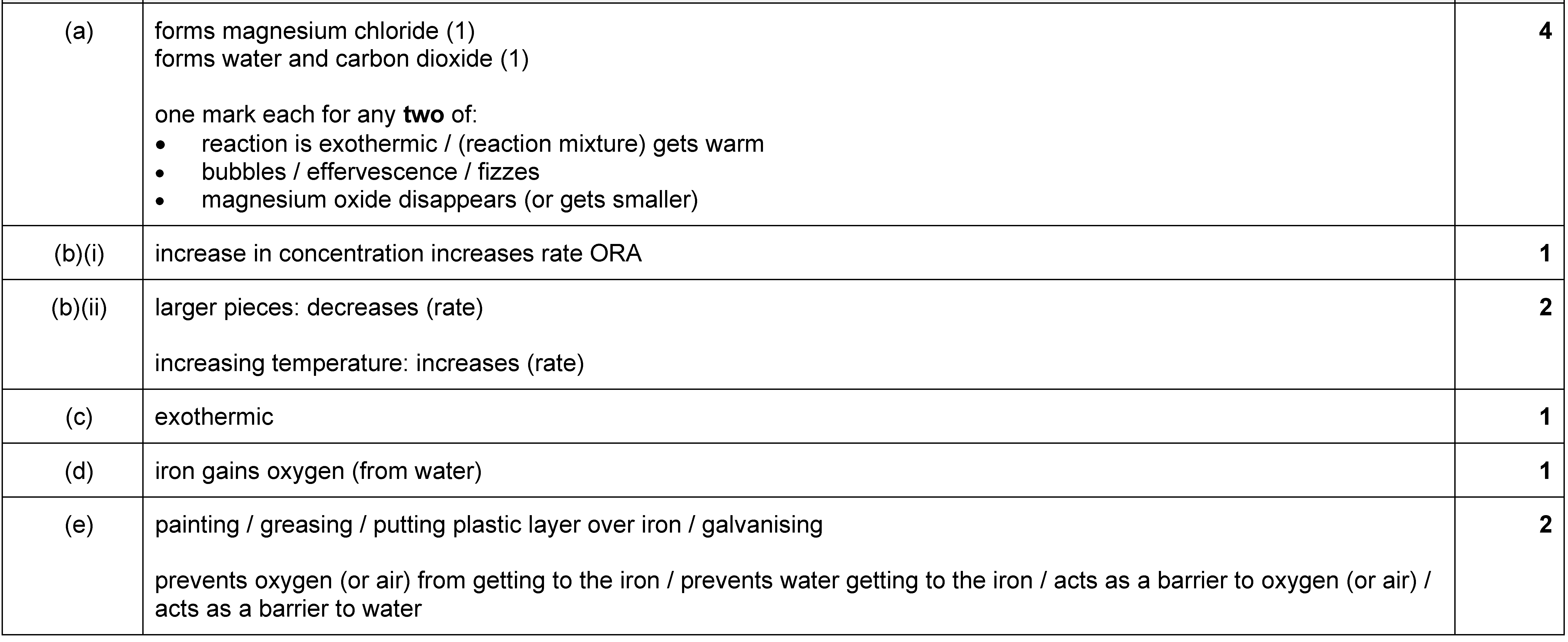Click the 'prevents oxygen (or air)' explanation text
Viewport: 1568px width, 642px height.
click(793, 594)
